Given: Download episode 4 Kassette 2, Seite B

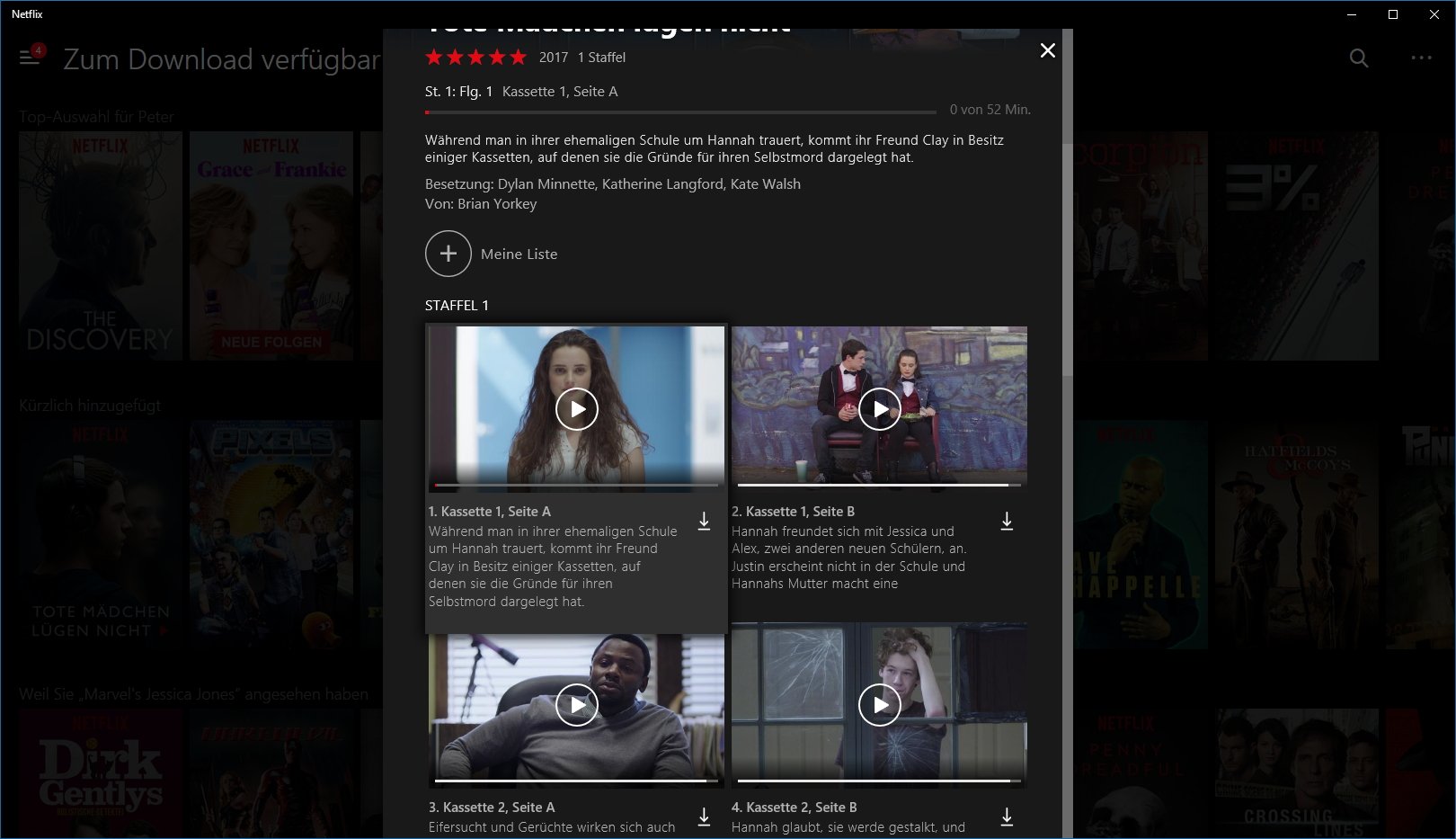Looking at the screenshot, I should click(1007, 817).
